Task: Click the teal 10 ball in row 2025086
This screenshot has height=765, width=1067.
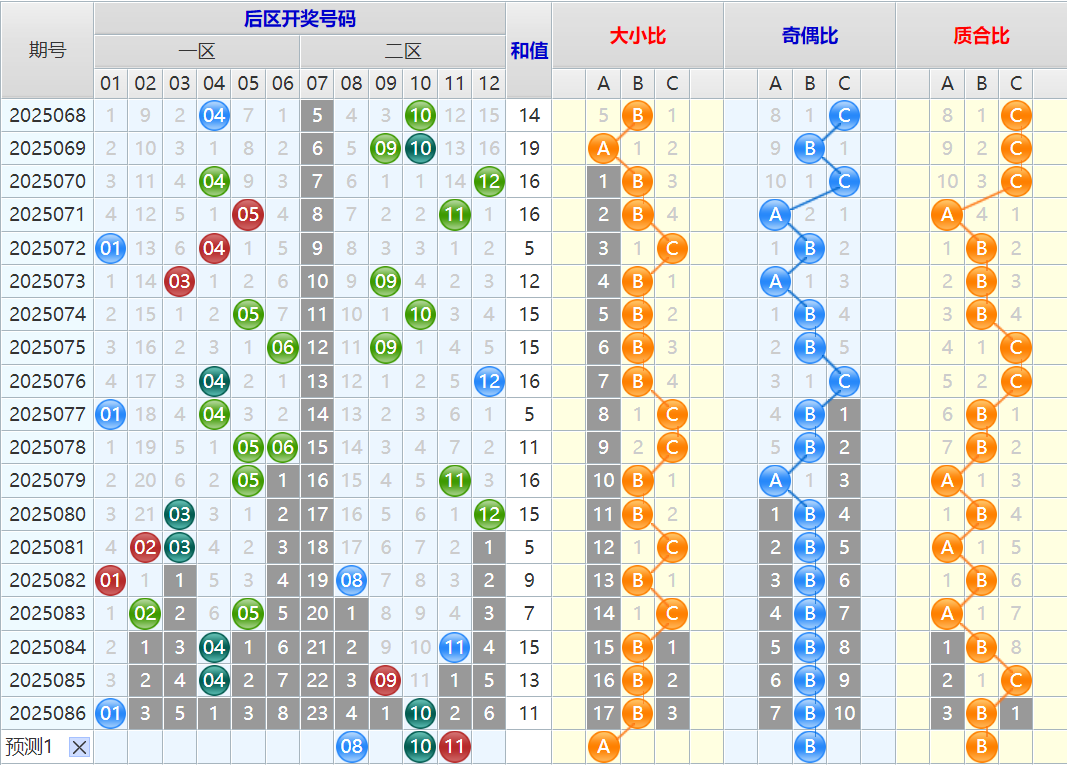Action: [420, 713]
